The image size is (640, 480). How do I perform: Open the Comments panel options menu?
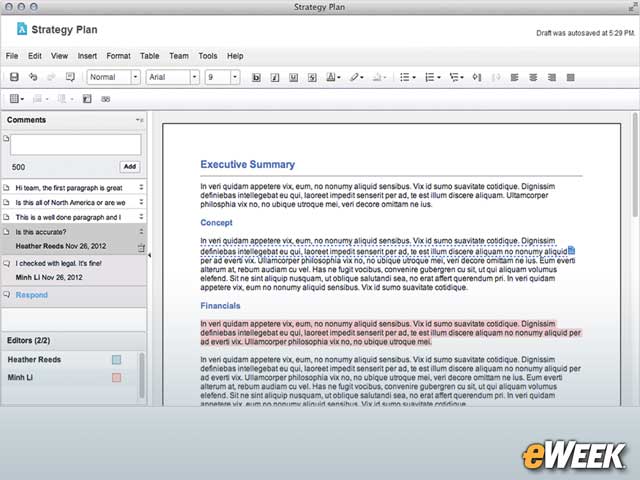point(140,120)
